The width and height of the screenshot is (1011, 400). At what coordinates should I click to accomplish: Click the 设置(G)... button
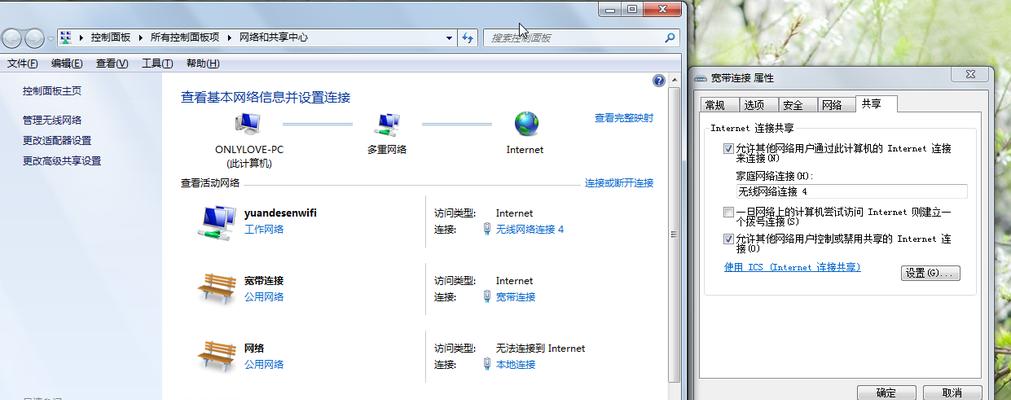930,273
